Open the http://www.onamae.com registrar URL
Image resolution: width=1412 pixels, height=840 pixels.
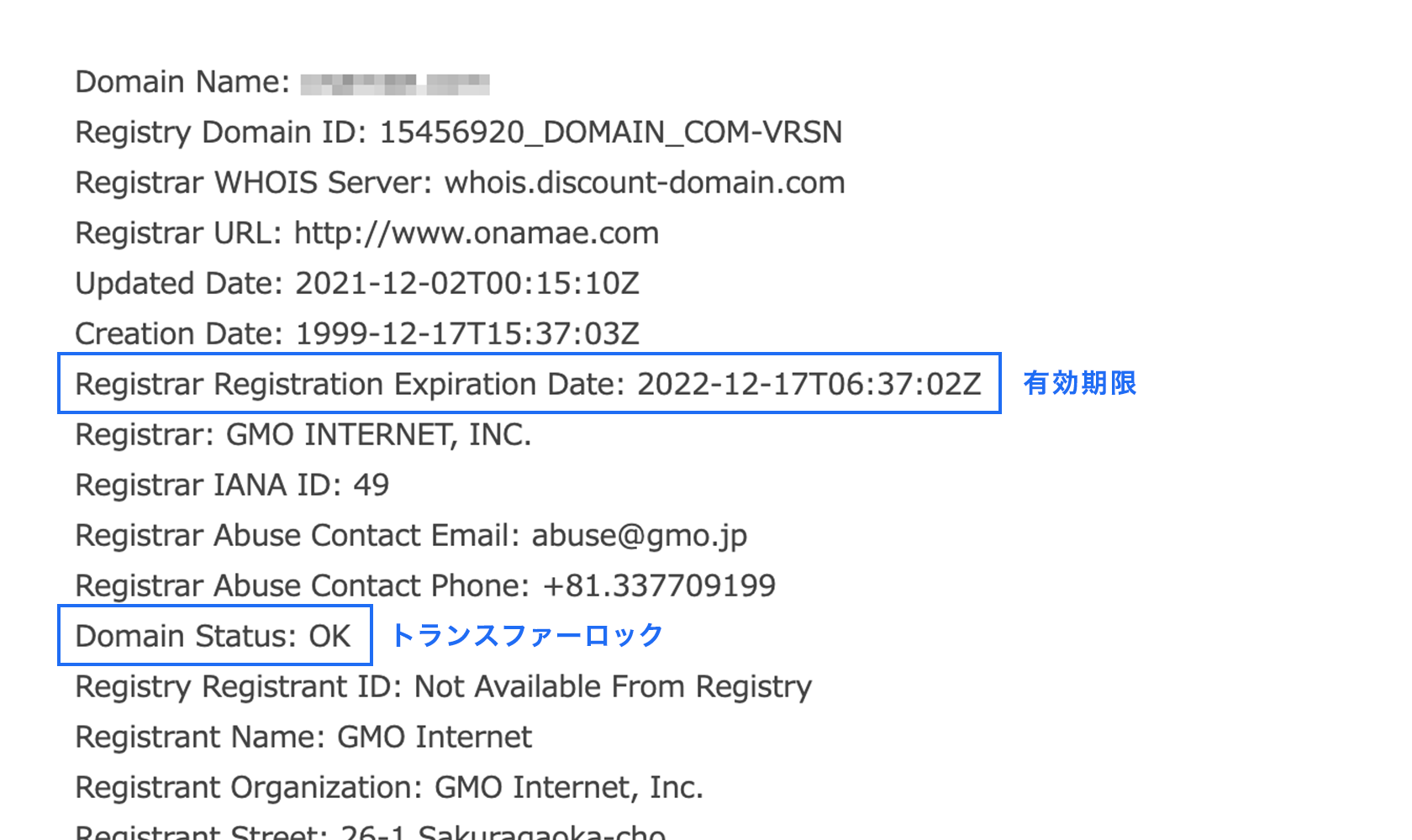[477, 233]
